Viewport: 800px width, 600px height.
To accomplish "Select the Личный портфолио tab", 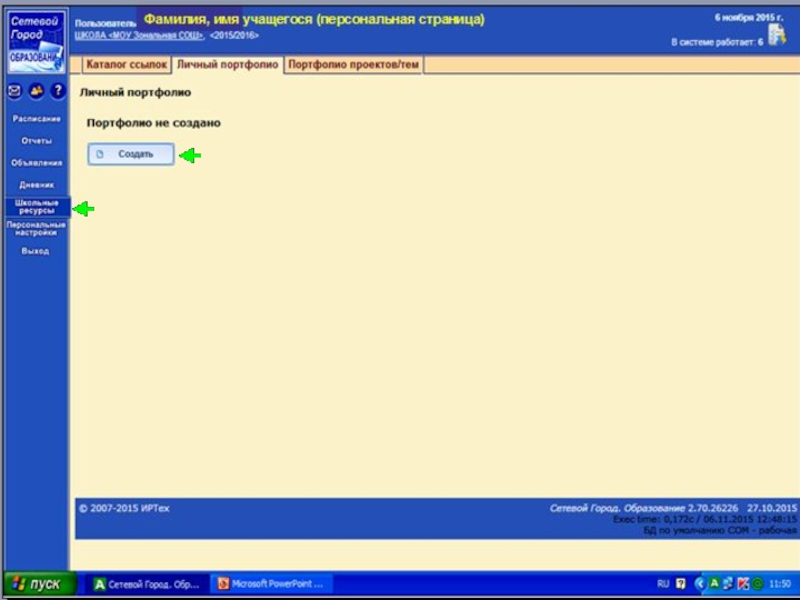I will (x=228, y=65).
